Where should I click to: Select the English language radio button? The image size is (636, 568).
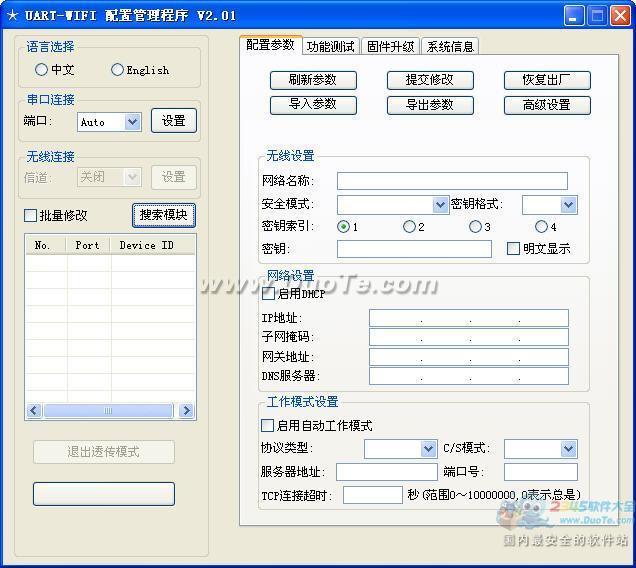pyautogui.click(x=117, y=69)
